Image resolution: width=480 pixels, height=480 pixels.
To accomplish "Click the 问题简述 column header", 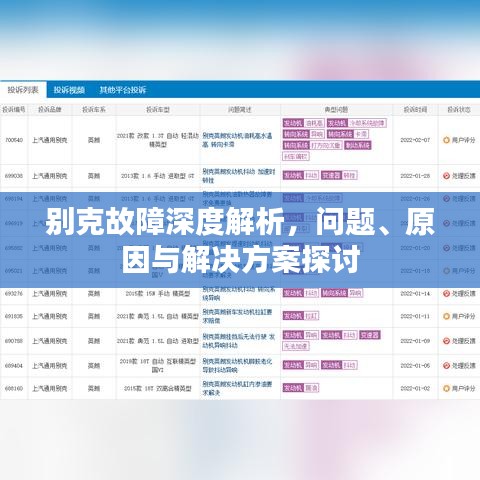I will pyautogui.click(x=240, y=109).
